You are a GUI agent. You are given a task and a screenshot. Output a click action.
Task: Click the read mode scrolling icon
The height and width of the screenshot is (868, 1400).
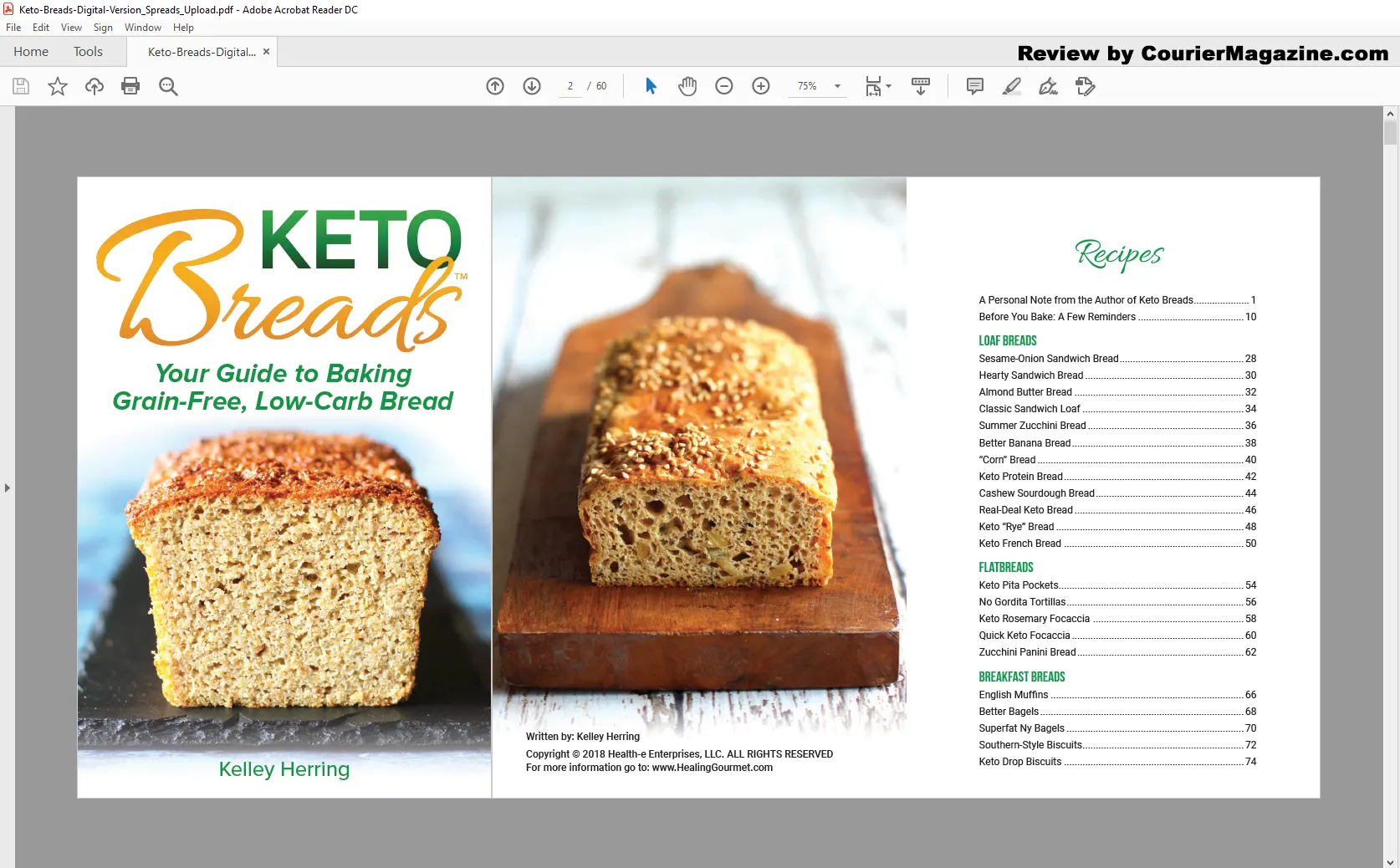pyautogui.click(x=921, y=86)
